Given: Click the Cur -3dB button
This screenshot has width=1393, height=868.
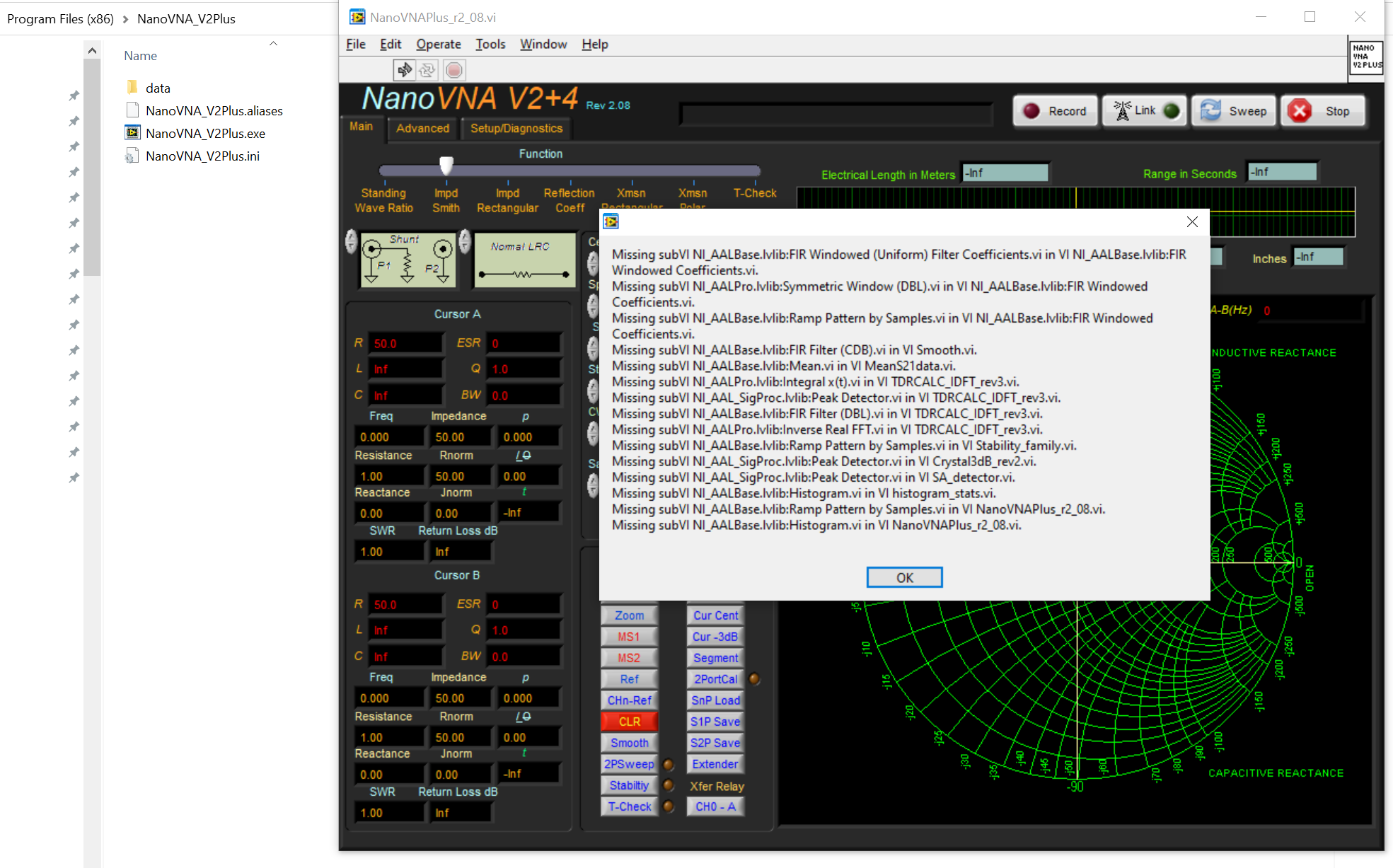Looking at the screenshot, I should (x=715, y=637).
